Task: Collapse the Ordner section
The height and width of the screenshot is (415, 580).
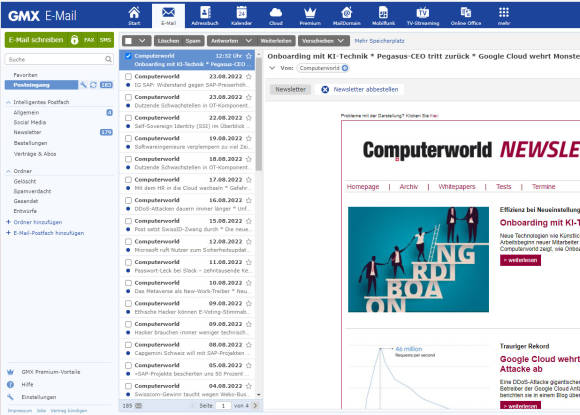Action: [8, 171]
